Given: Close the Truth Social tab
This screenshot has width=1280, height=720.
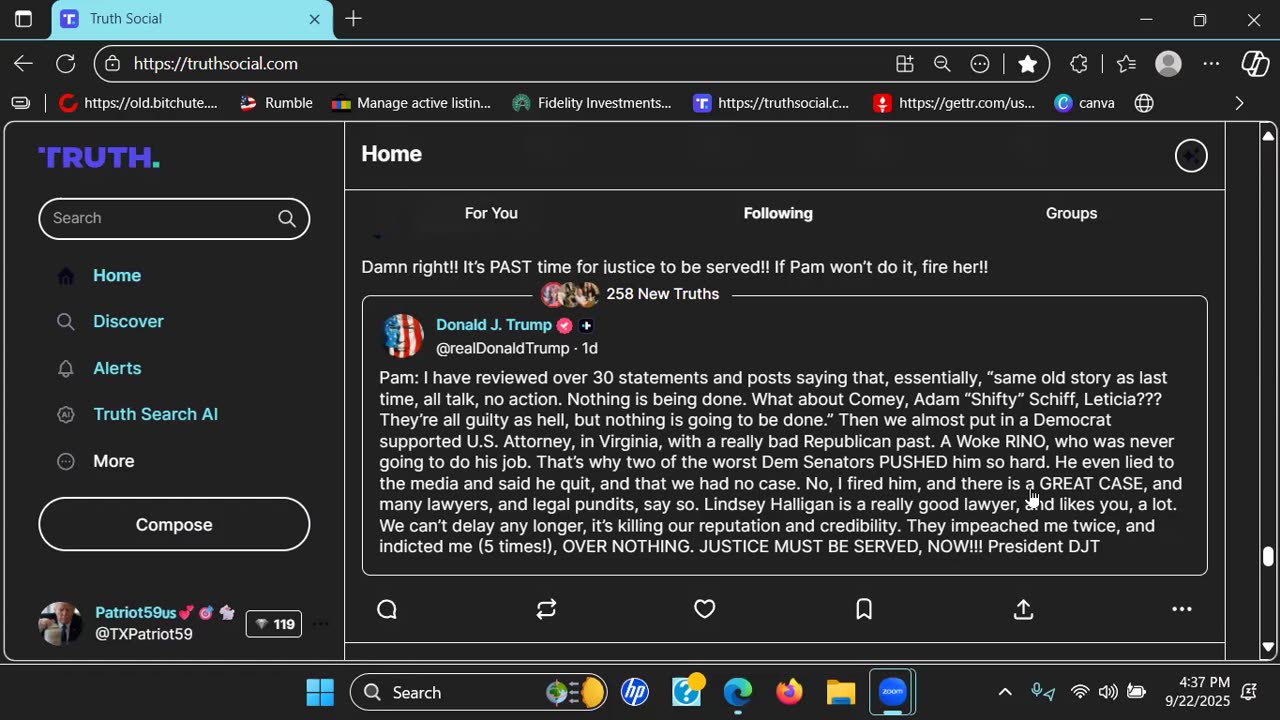Looking at the screenshot, I should tap(314, 19).
